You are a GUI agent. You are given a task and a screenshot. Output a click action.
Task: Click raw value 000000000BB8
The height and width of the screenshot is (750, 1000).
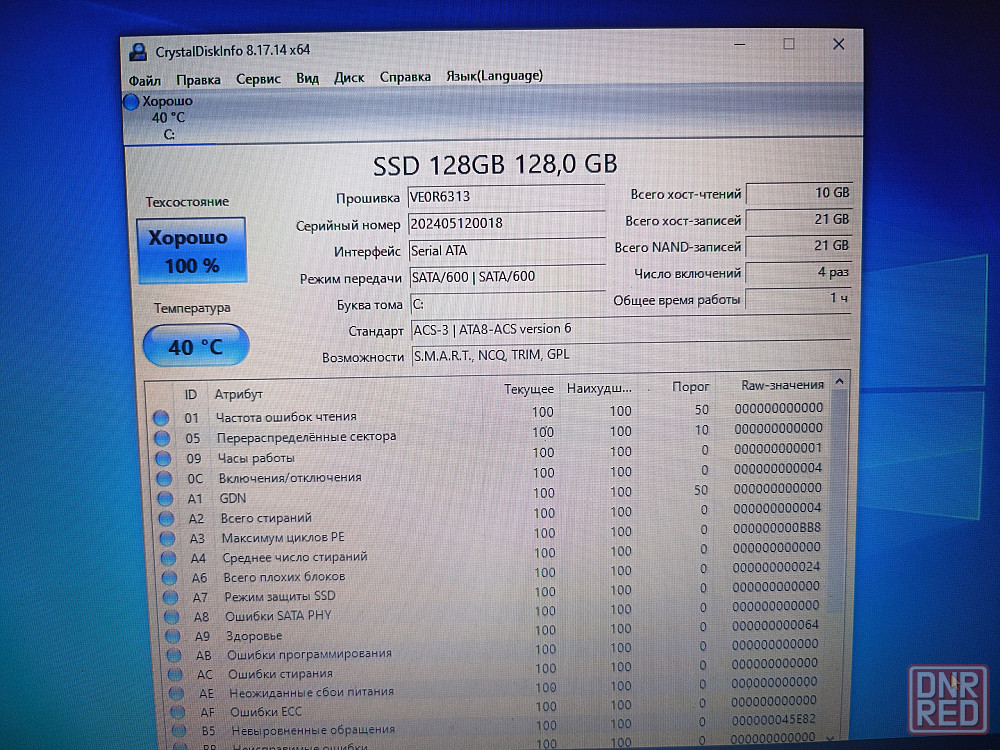point(777,528)
